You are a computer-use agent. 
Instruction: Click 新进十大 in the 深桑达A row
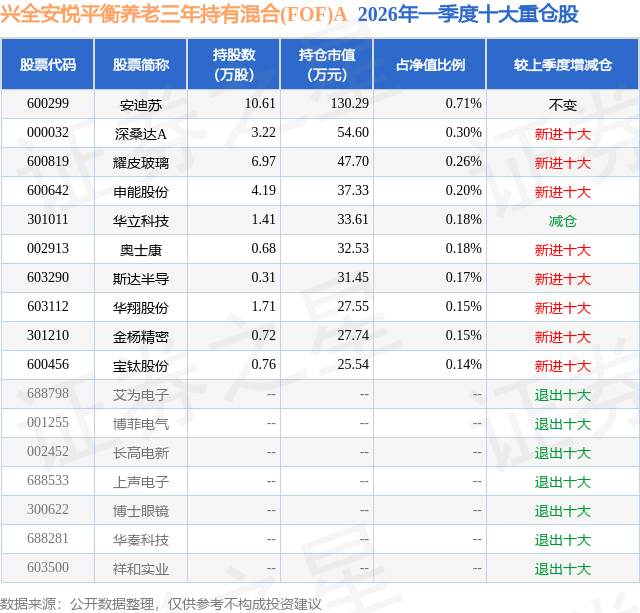(563, 134)
